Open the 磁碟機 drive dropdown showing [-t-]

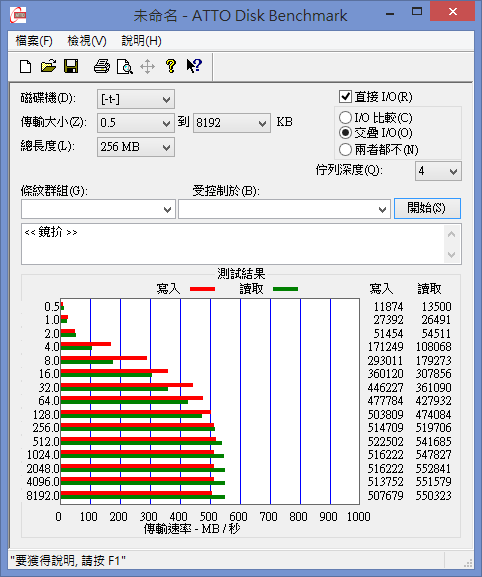pyautogui.click(x=136, y=99)
